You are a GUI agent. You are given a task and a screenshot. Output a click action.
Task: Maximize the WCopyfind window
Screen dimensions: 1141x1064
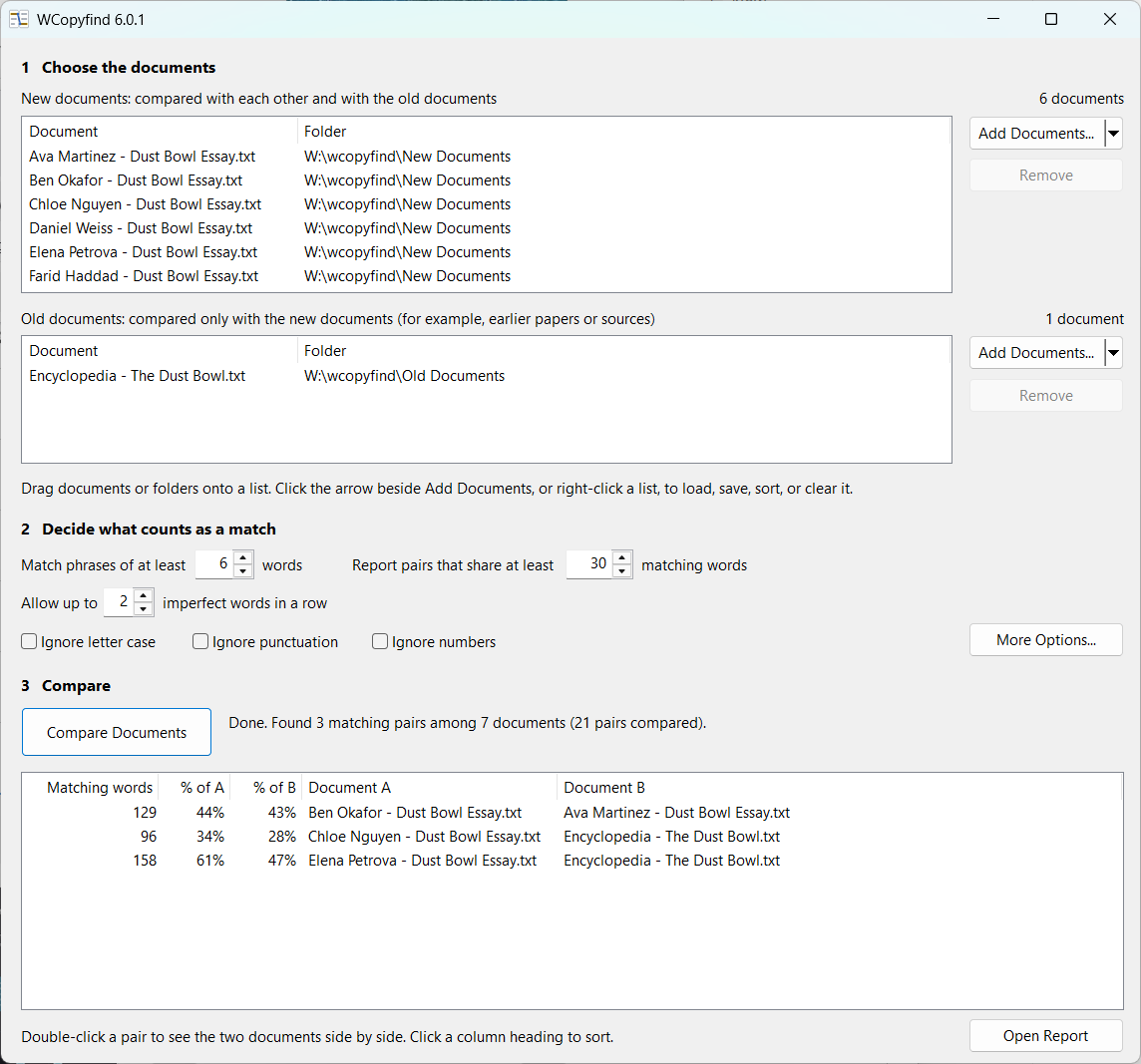coord(1051,19)
